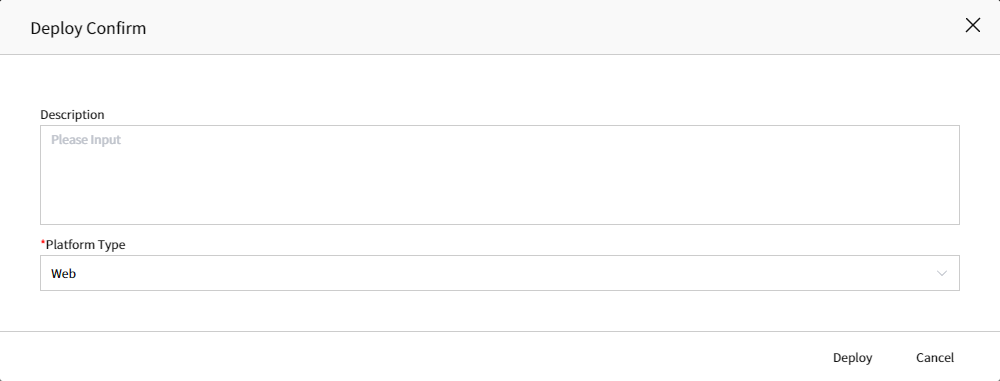Click the Deploy button
1000x381 pixels.
(x=852, y=358)
